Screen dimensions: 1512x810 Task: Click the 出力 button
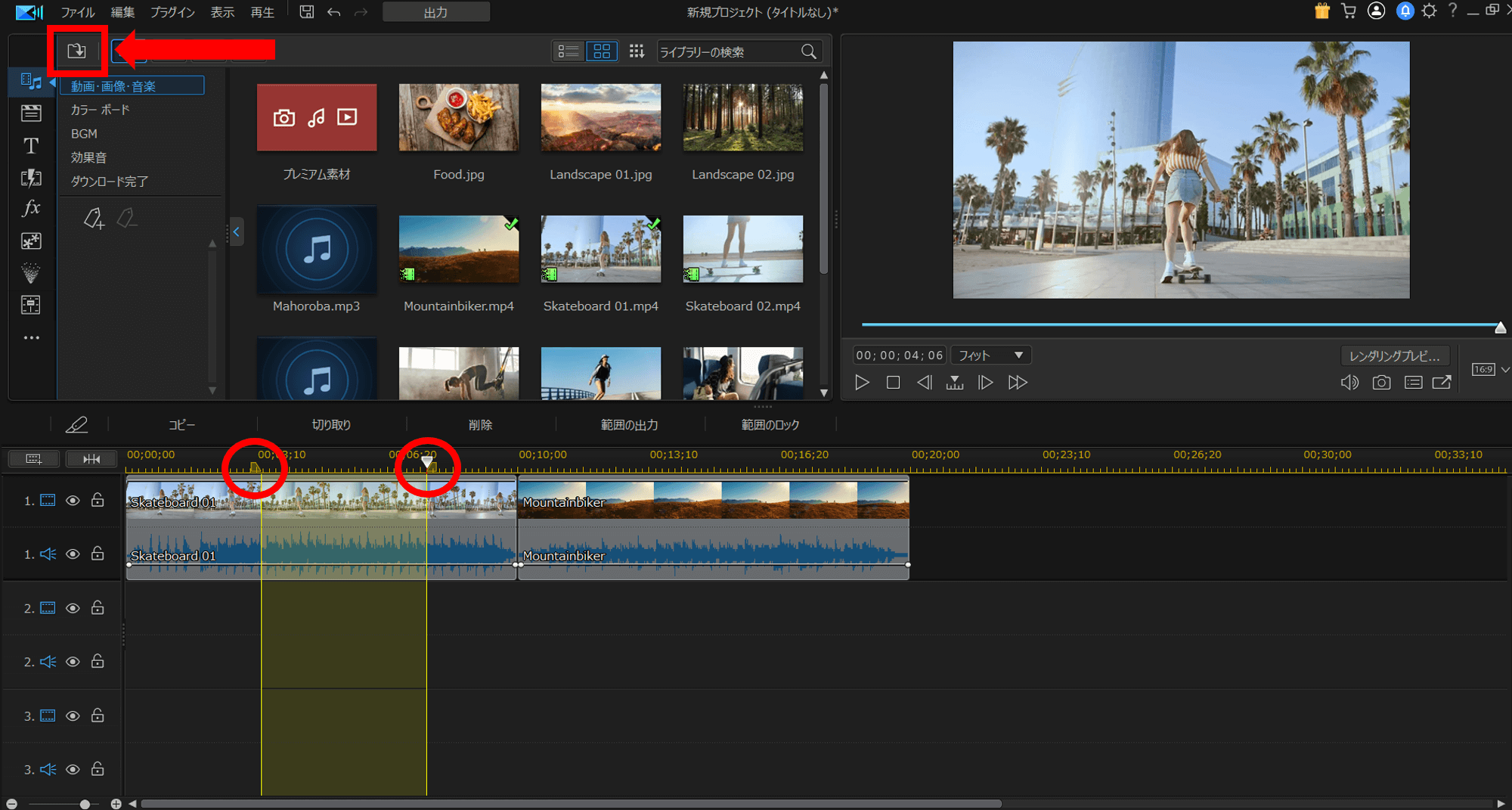click(x=435, y=12)
